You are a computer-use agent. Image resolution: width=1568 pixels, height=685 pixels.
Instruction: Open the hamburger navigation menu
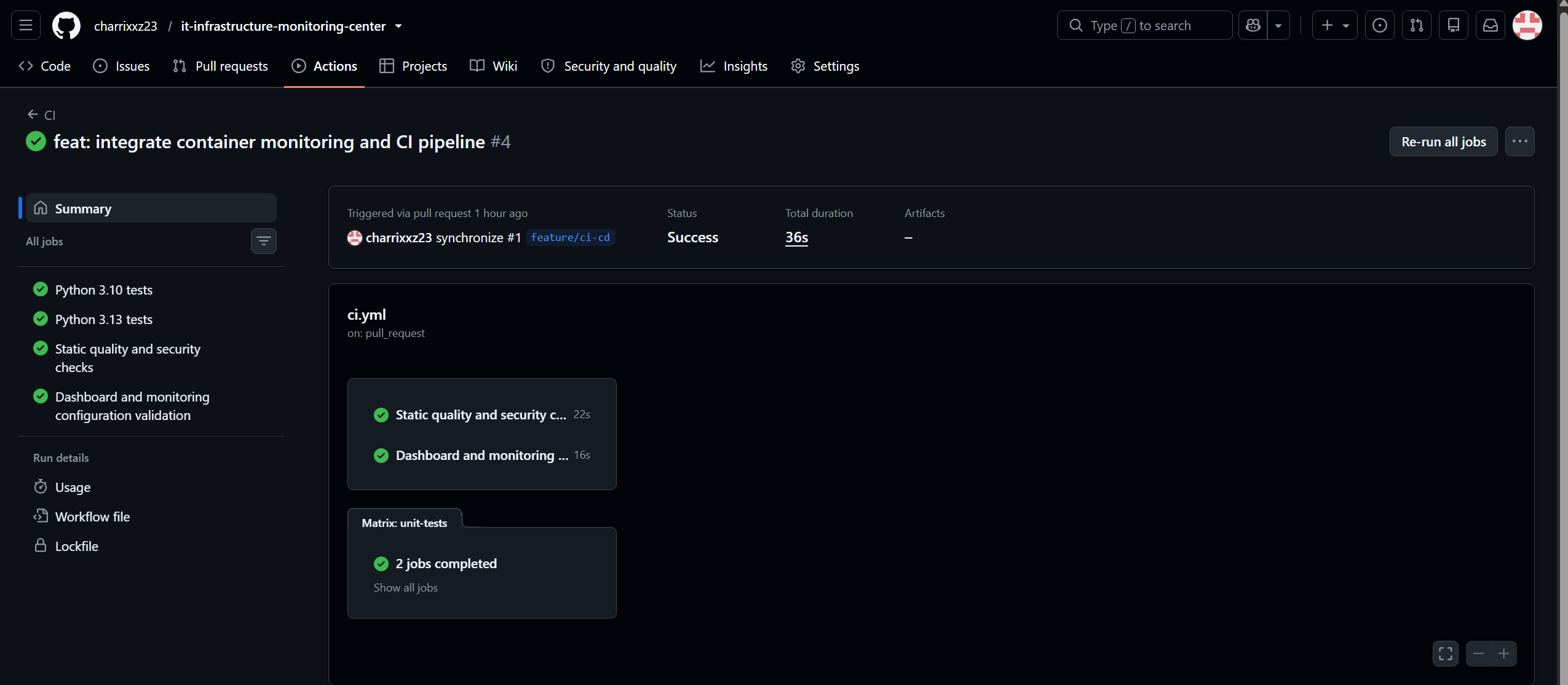click(x=26, y=25)
